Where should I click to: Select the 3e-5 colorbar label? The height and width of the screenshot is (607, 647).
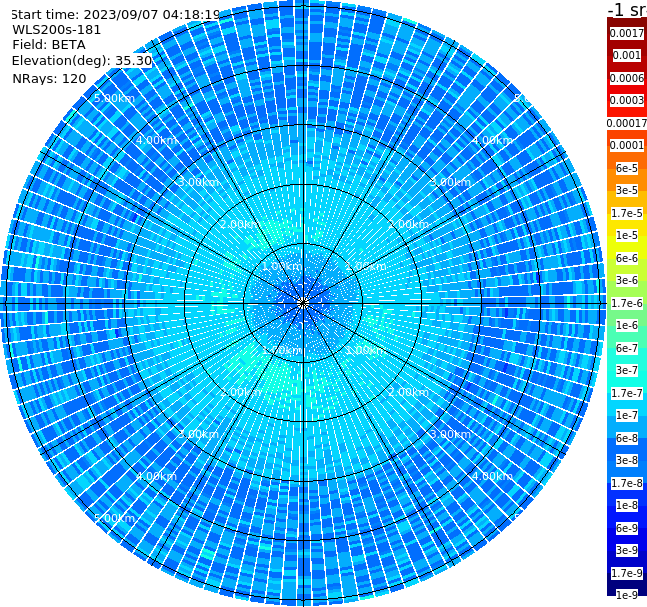click(627, 190)
